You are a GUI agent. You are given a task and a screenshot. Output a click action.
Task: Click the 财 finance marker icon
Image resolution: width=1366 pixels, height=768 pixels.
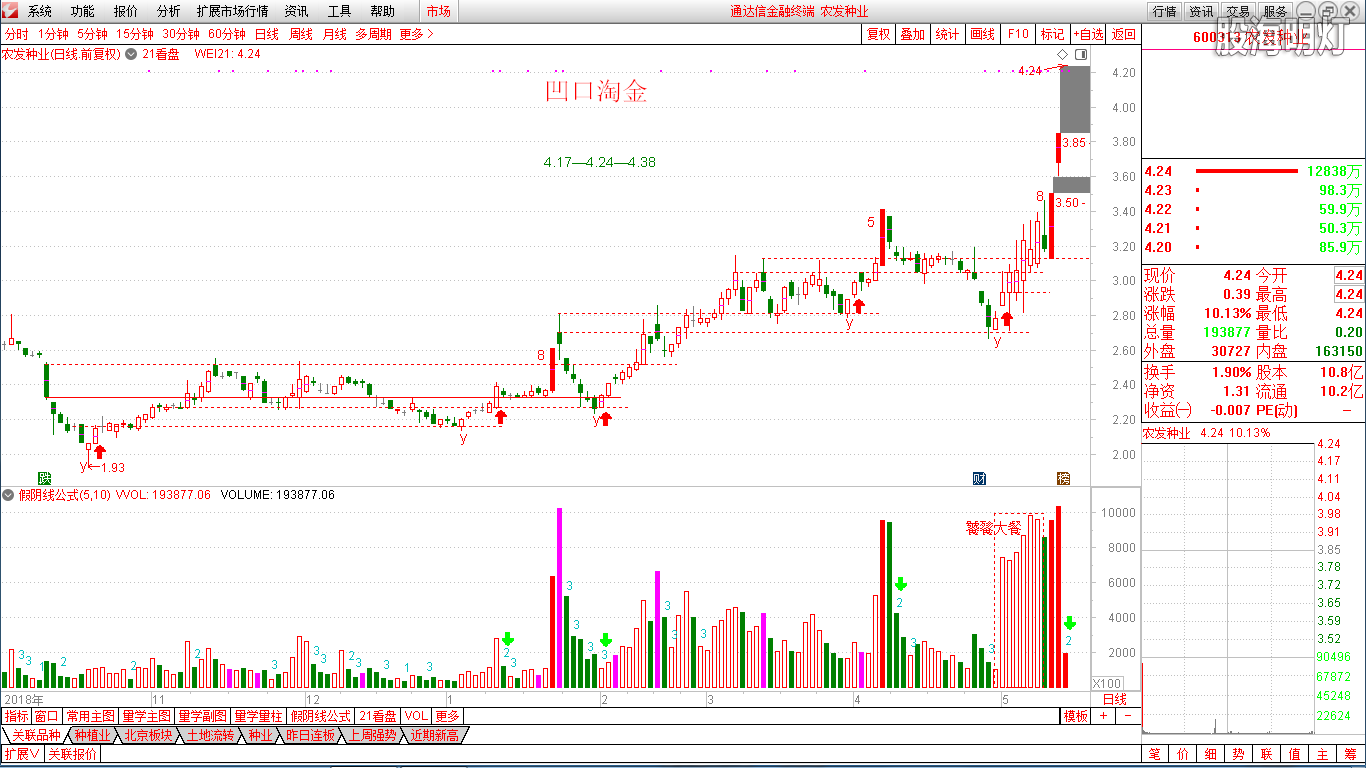(980, 478)
